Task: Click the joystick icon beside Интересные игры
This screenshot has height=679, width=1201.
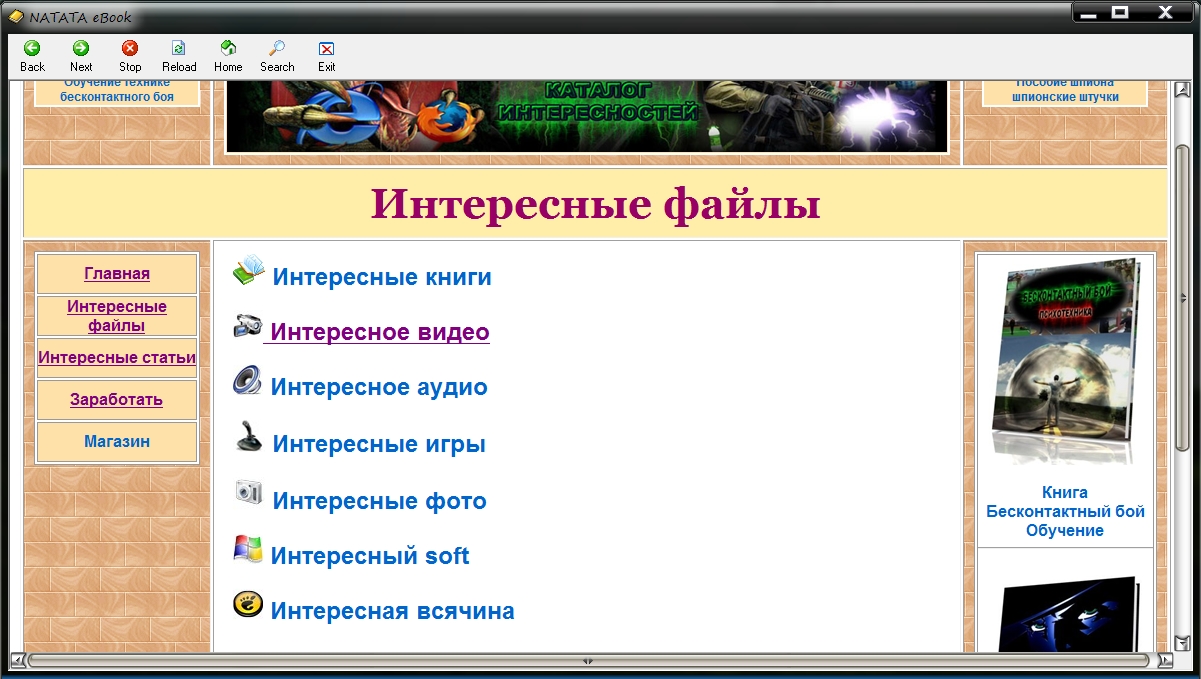Action: (x=248, y=437)
